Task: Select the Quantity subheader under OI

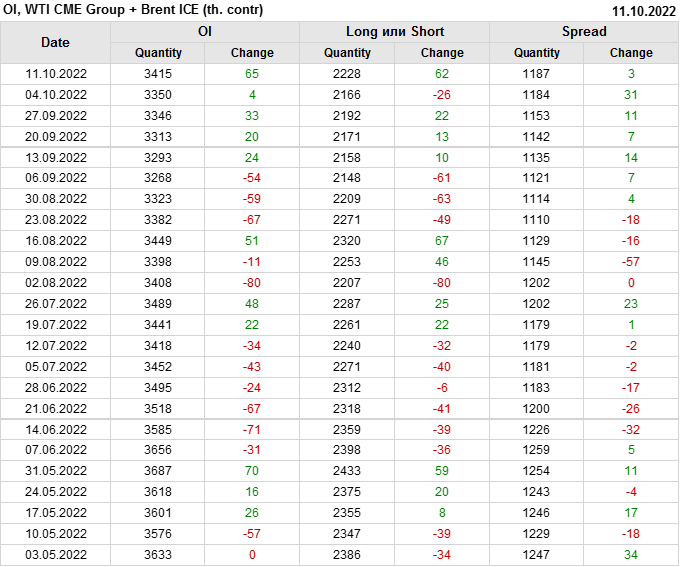Action: click(158, 53)
